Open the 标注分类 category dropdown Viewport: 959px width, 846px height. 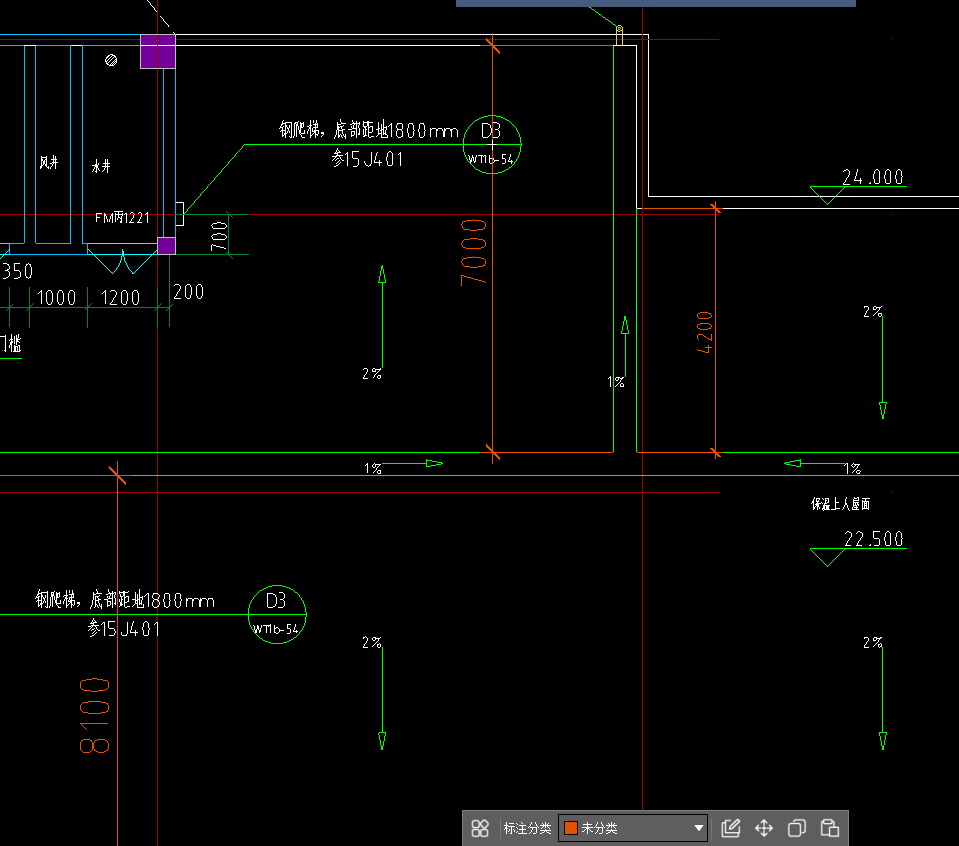point(633,828)
